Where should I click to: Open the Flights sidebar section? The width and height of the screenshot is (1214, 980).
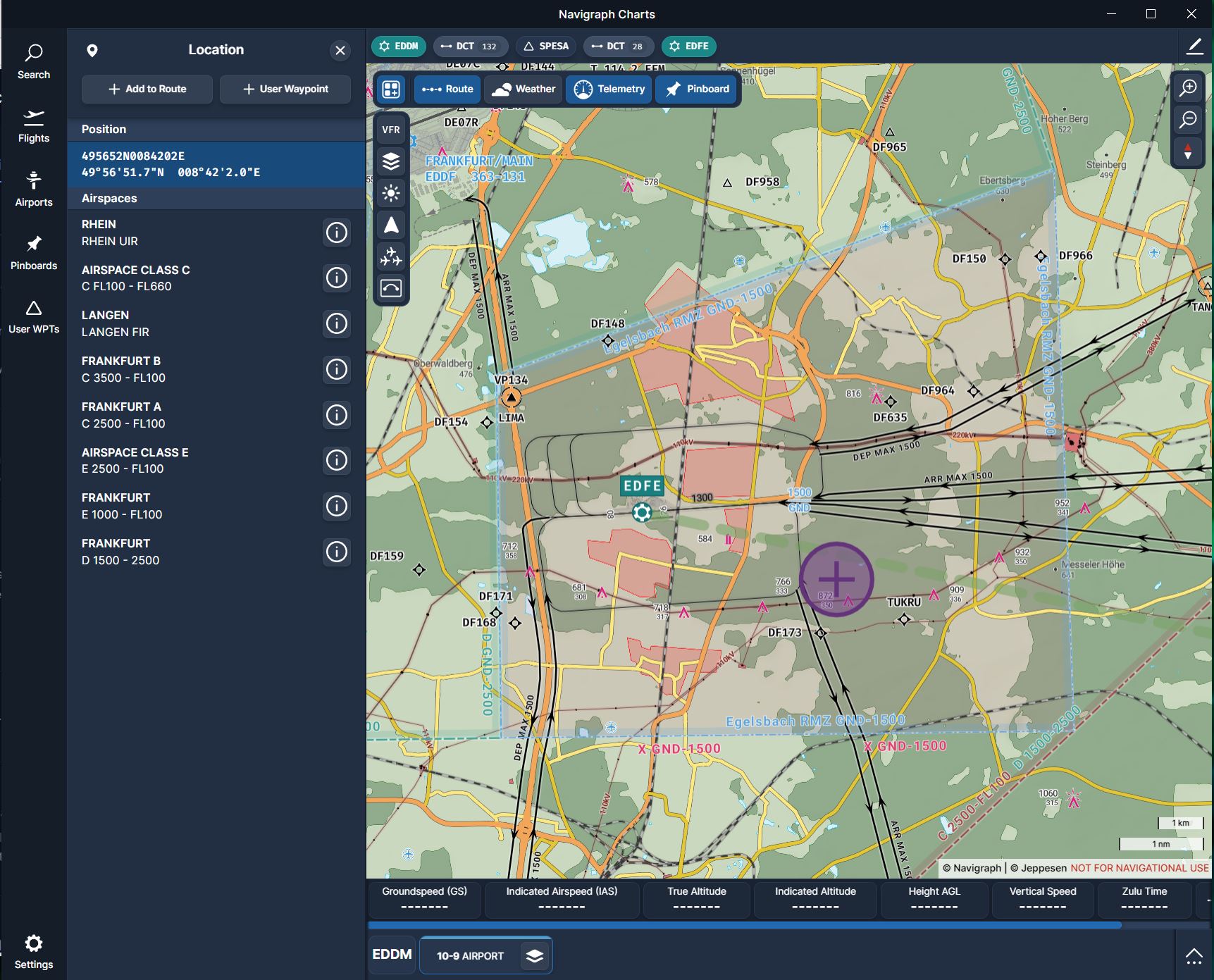click(x=34, y=126)
